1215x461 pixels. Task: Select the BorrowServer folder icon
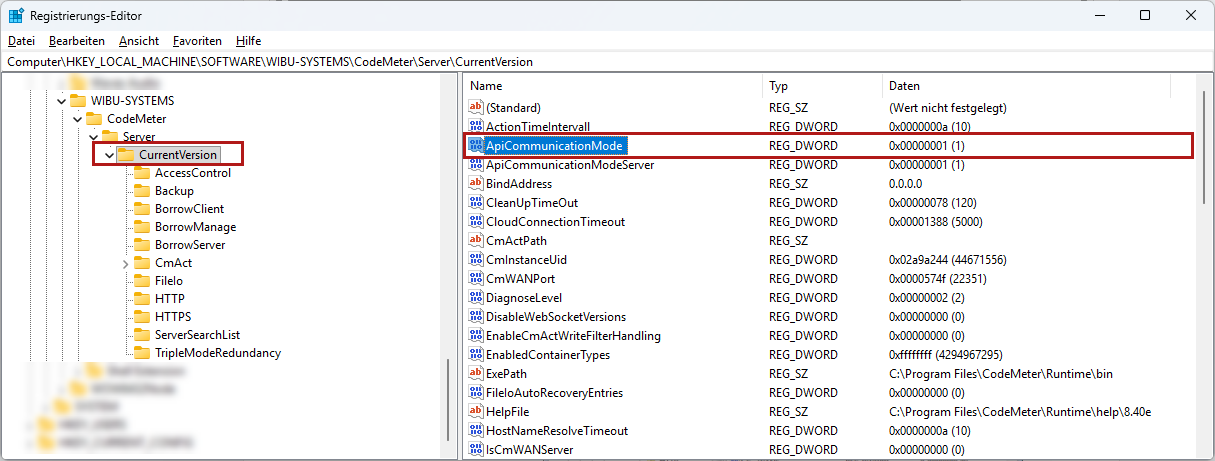142,245
